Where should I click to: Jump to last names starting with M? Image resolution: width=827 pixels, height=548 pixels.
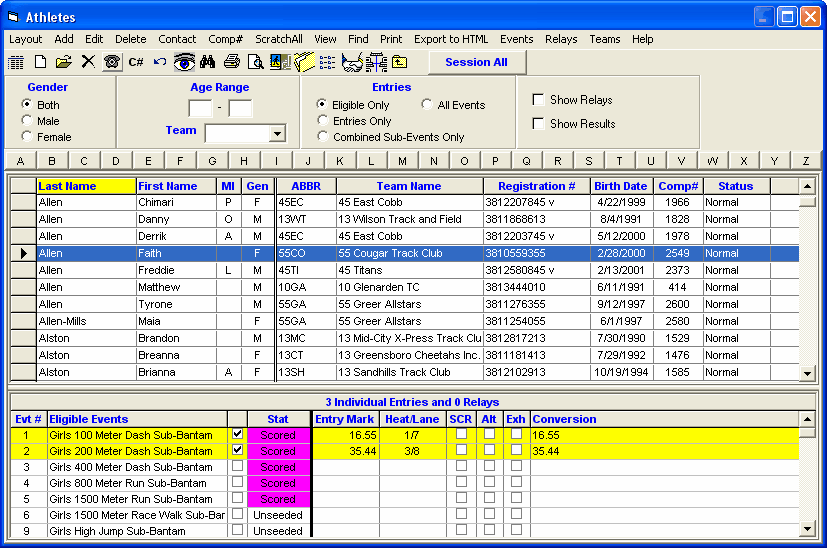point(402,161)
